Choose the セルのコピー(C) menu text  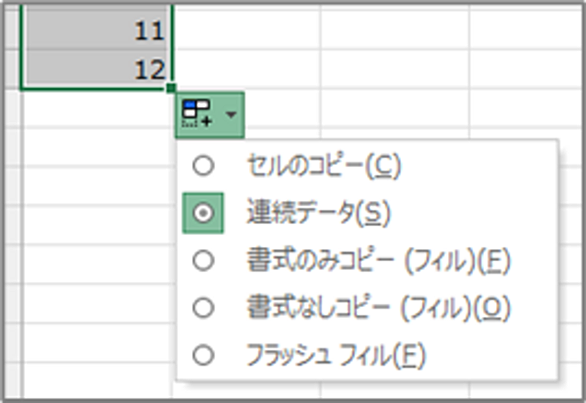pos(324,166)
